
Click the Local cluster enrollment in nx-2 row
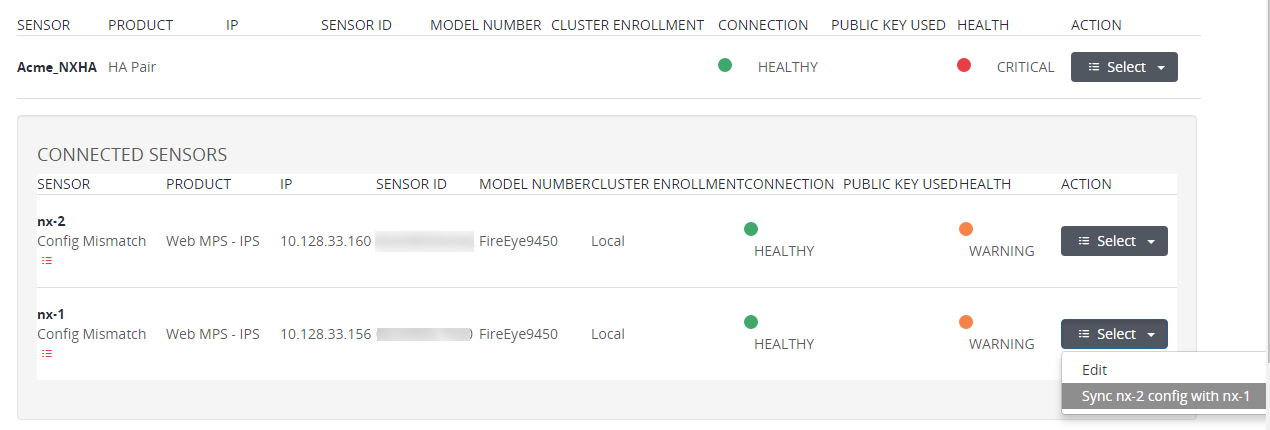pyautogui.click(x=608, y=241)
